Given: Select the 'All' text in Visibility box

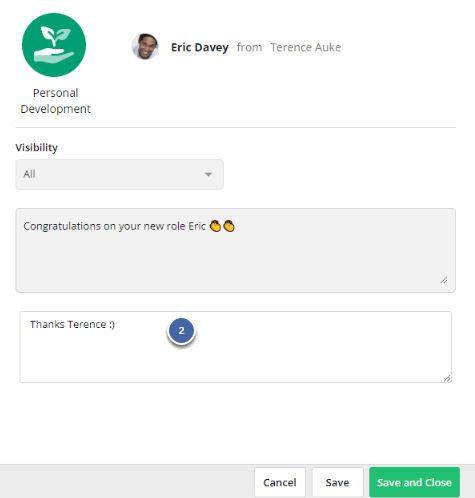Looking at the screenshot, I should point(29,174).
